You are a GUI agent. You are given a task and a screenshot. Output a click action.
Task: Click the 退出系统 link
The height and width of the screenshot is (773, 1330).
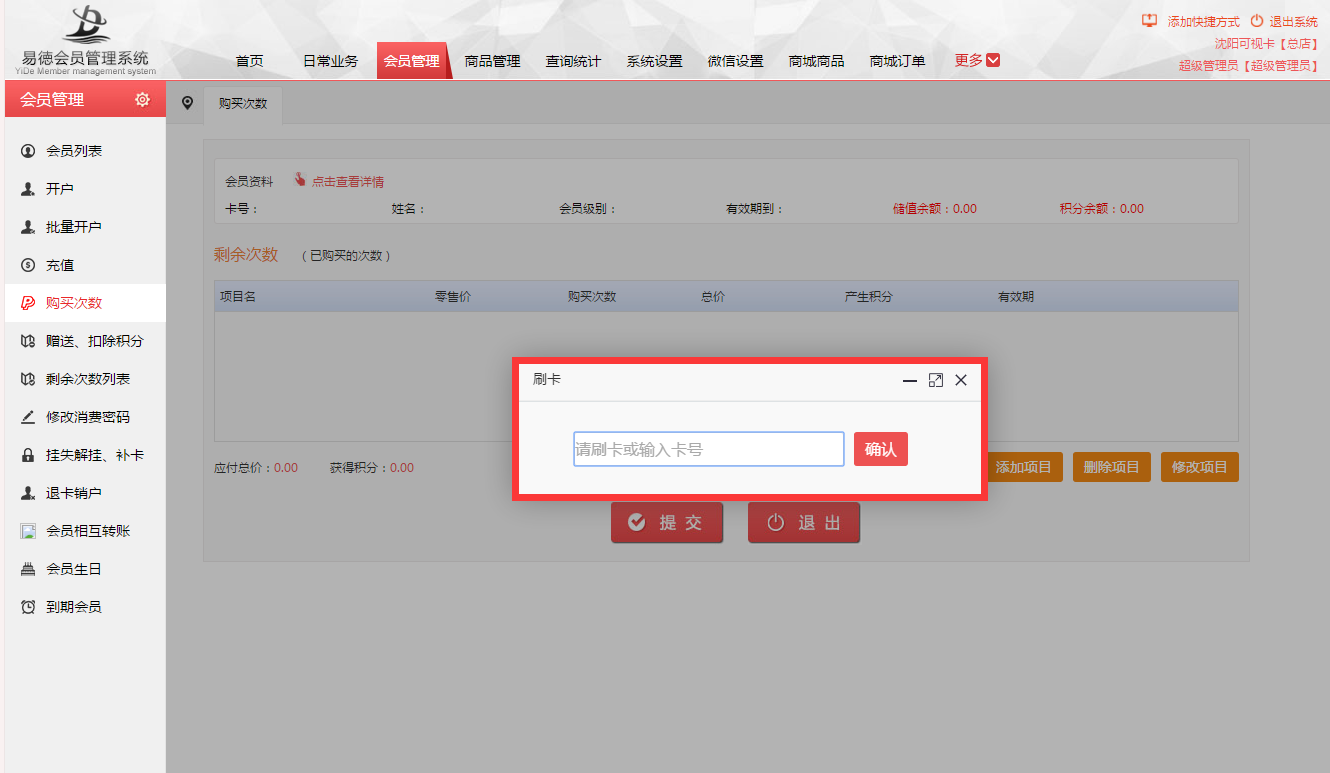click(x=1294, y=21)
